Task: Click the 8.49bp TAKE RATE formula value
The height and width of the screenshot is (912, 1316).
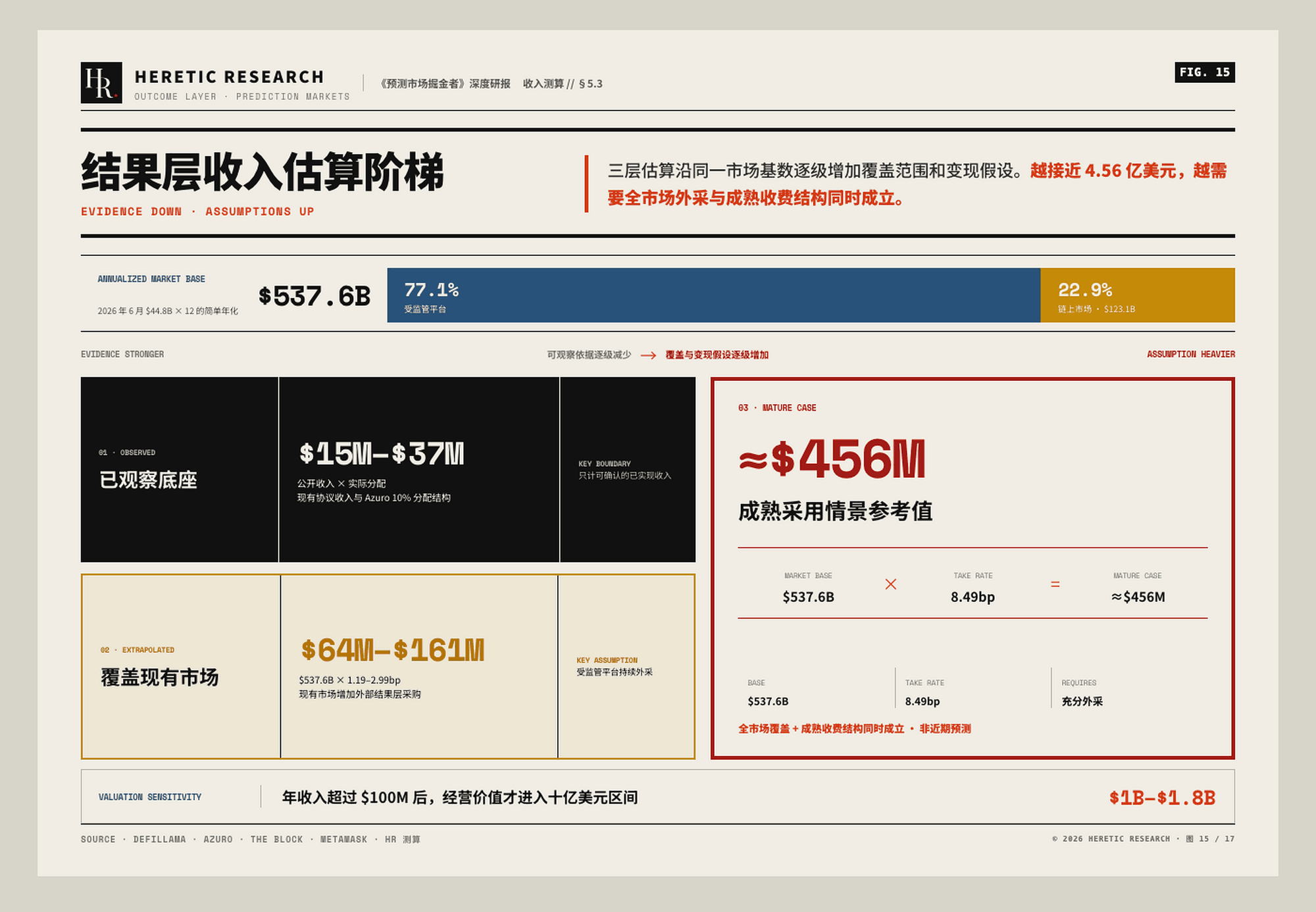Action: 973,597
